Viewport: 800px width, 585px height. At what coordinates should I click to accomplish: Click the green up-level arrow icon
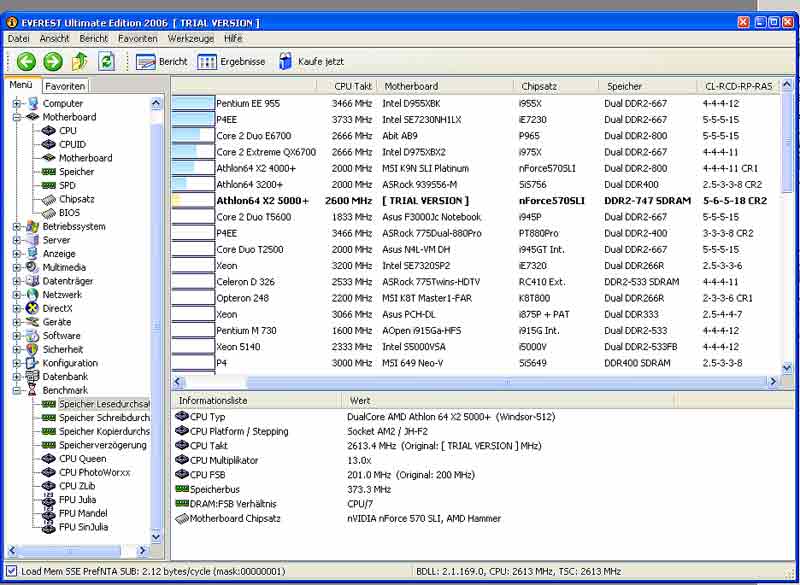click(x=80, y=62)
